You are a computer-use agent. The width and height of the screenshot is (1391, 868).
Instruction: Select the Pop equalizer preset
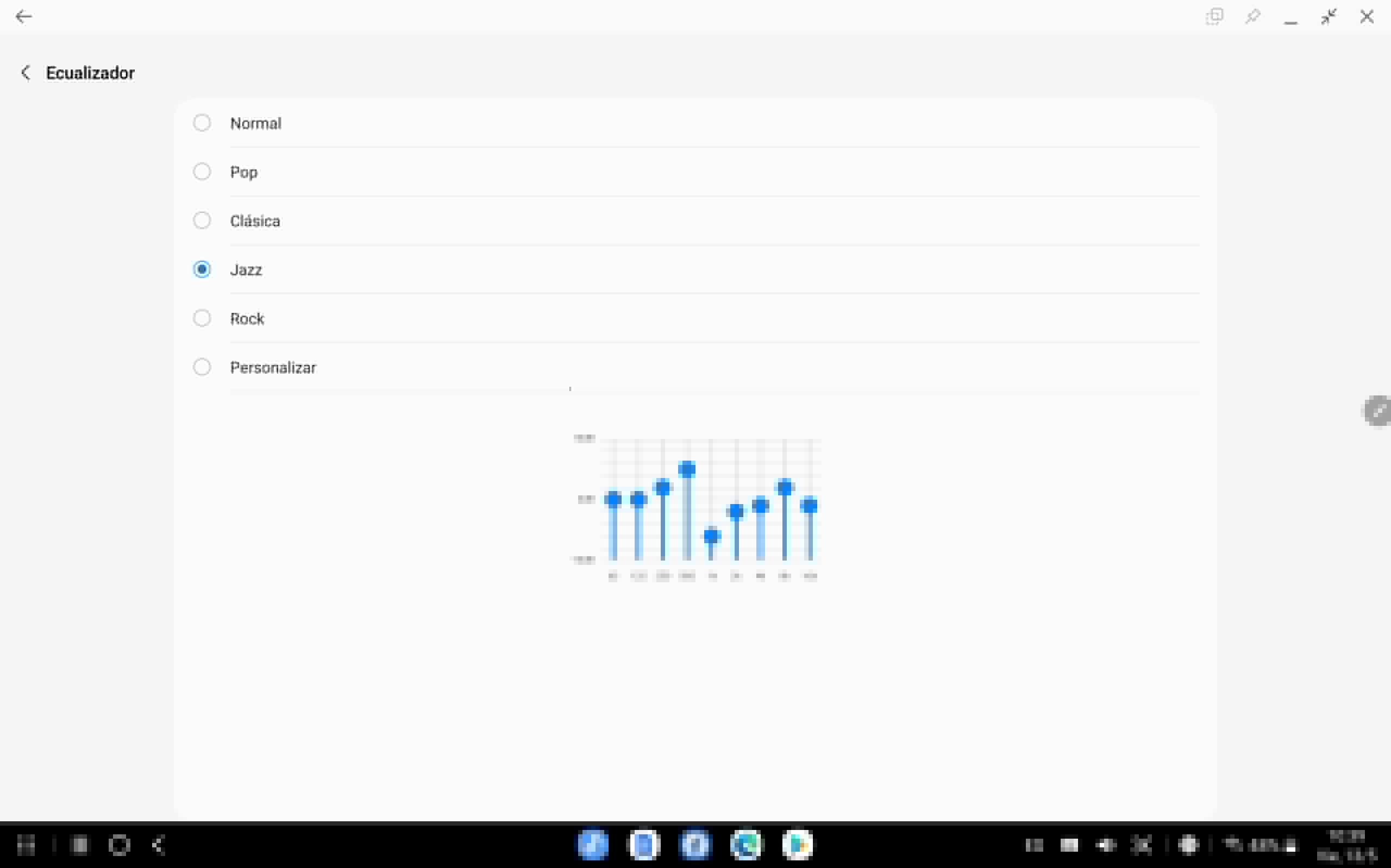[202, 172]
